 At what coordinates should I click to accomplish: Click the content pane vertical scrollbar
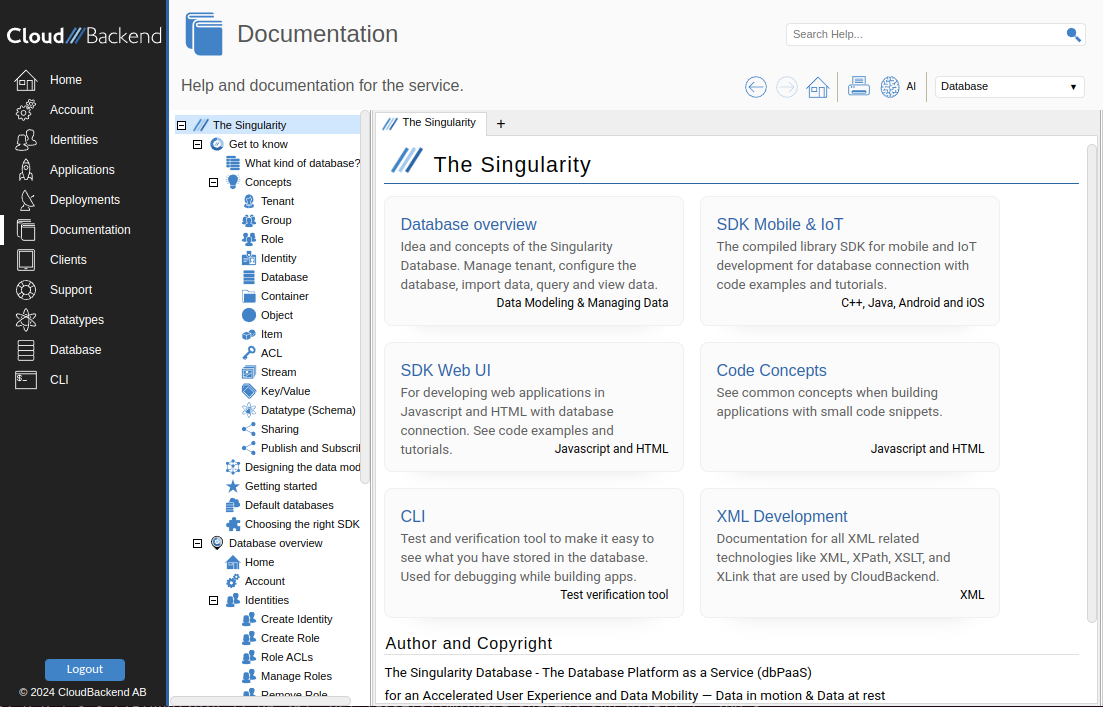(1092, 383)
